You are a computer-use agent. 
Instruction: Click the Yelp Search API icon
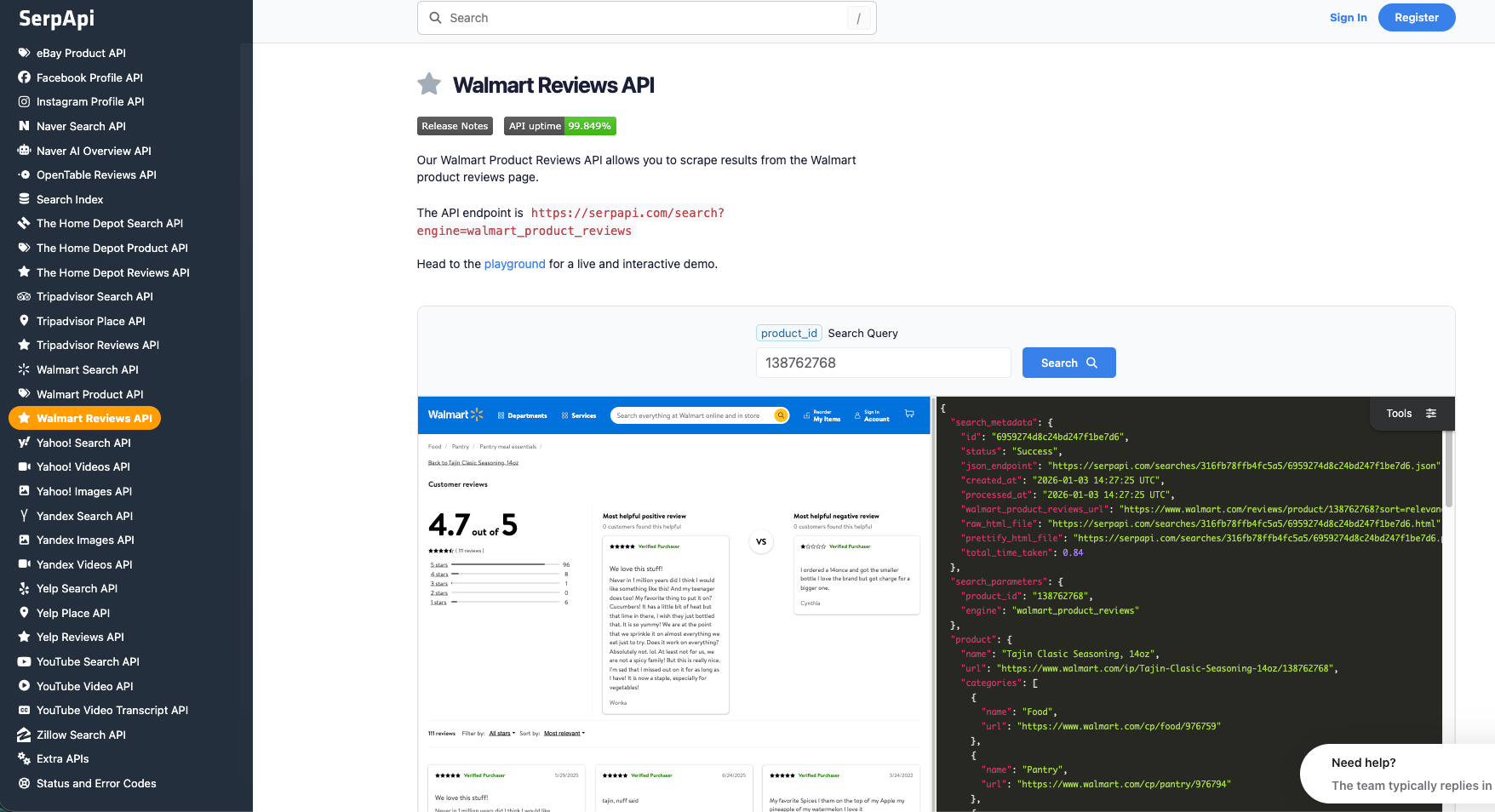pyautogui.click(x=24, y=588)
